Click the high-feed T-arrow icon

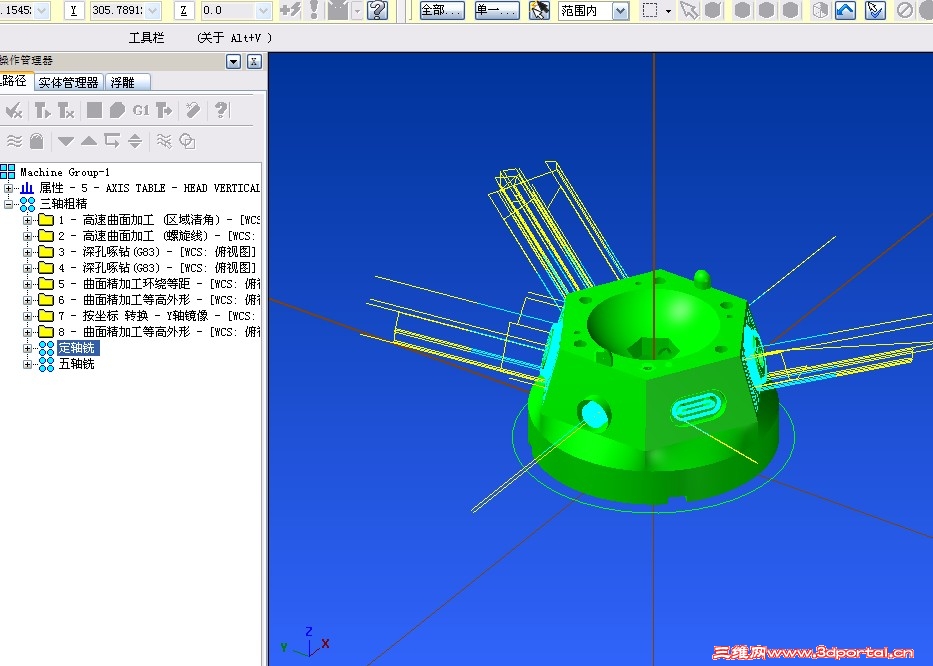pyautogui.click(x=164, y=110)
